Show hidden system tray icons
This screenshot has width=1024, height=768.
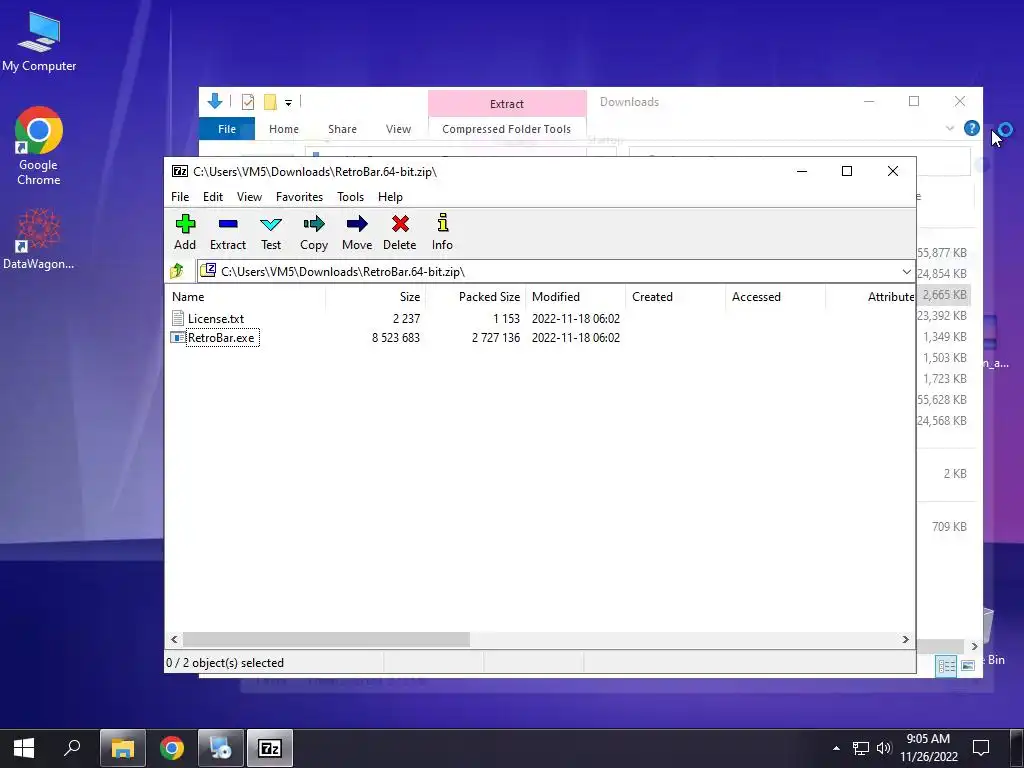836,748
